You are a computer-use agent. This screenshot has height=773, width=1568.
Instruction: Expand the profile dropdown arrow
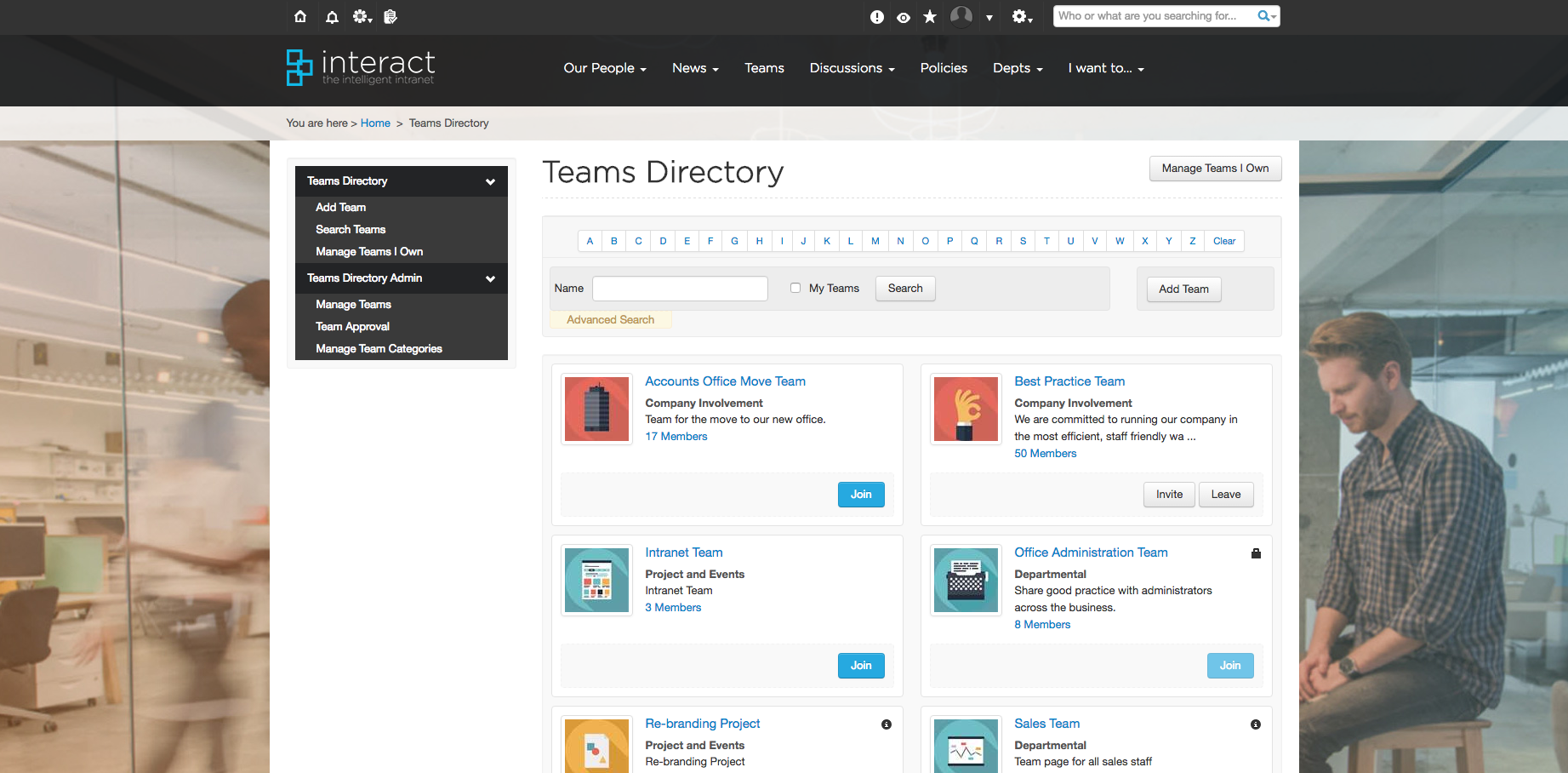pos(989,17)
